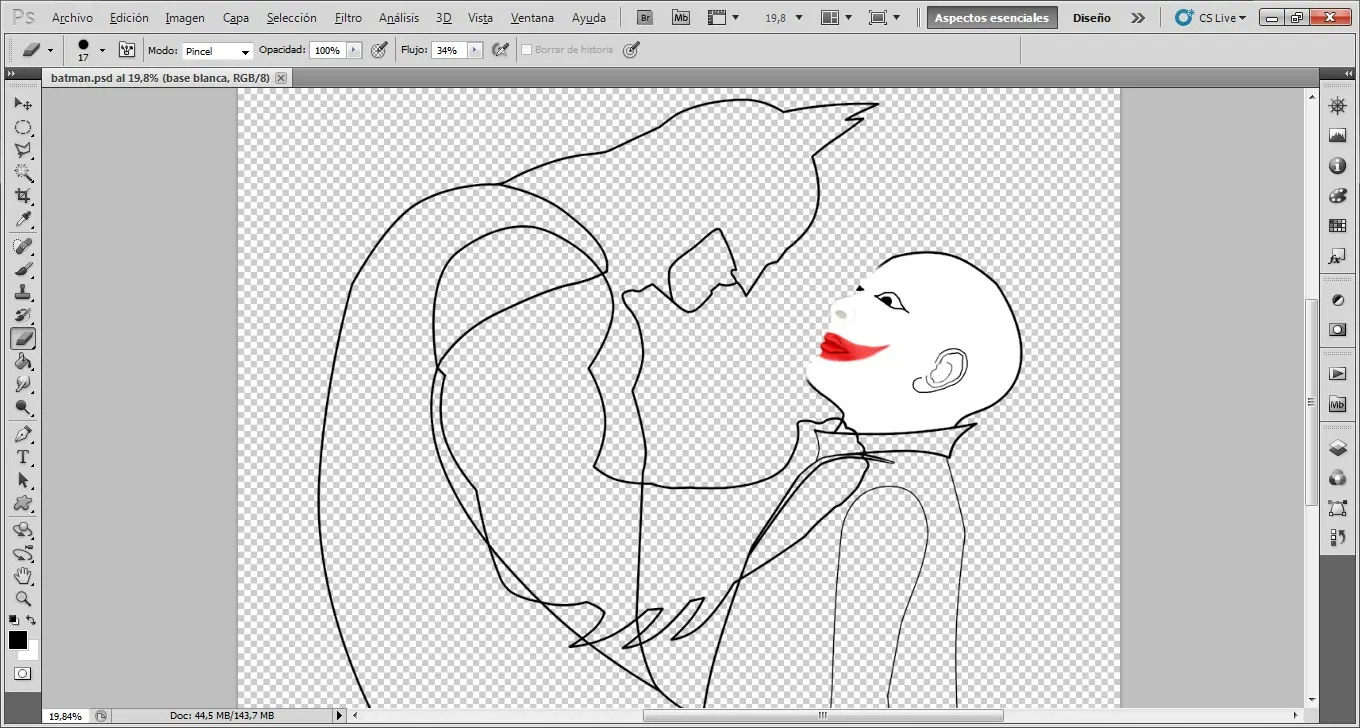Viewport: 1360px width, 728px height.
Task: Select the Crop tool
Action: (x=22, y=196)
